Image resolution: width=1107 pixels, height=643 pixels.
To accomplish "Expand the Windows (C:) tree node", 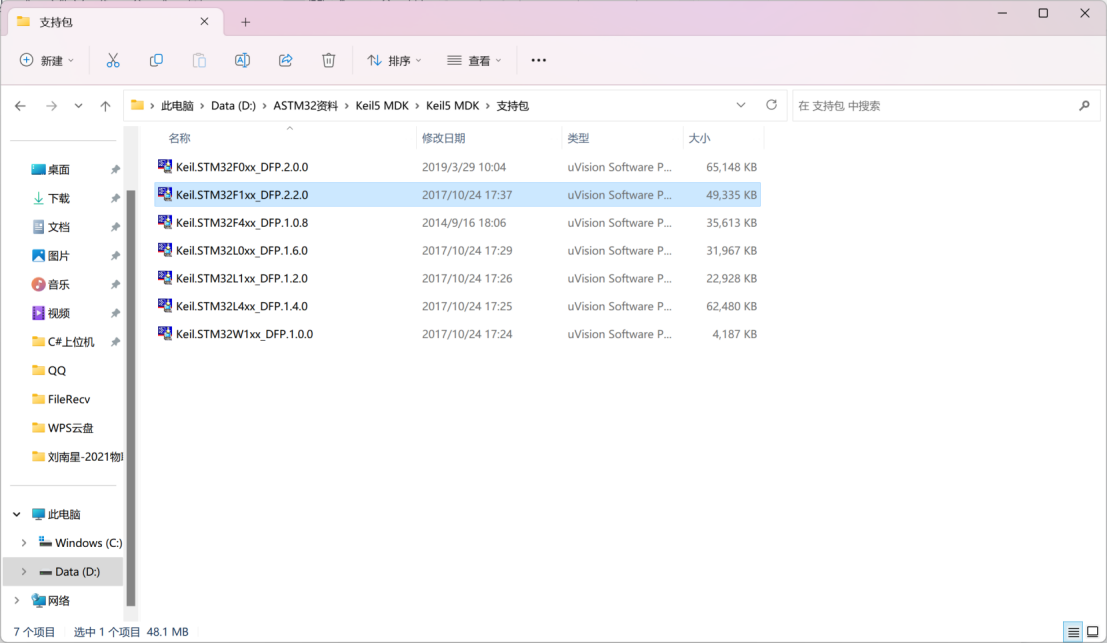I will tap(24, 543).
